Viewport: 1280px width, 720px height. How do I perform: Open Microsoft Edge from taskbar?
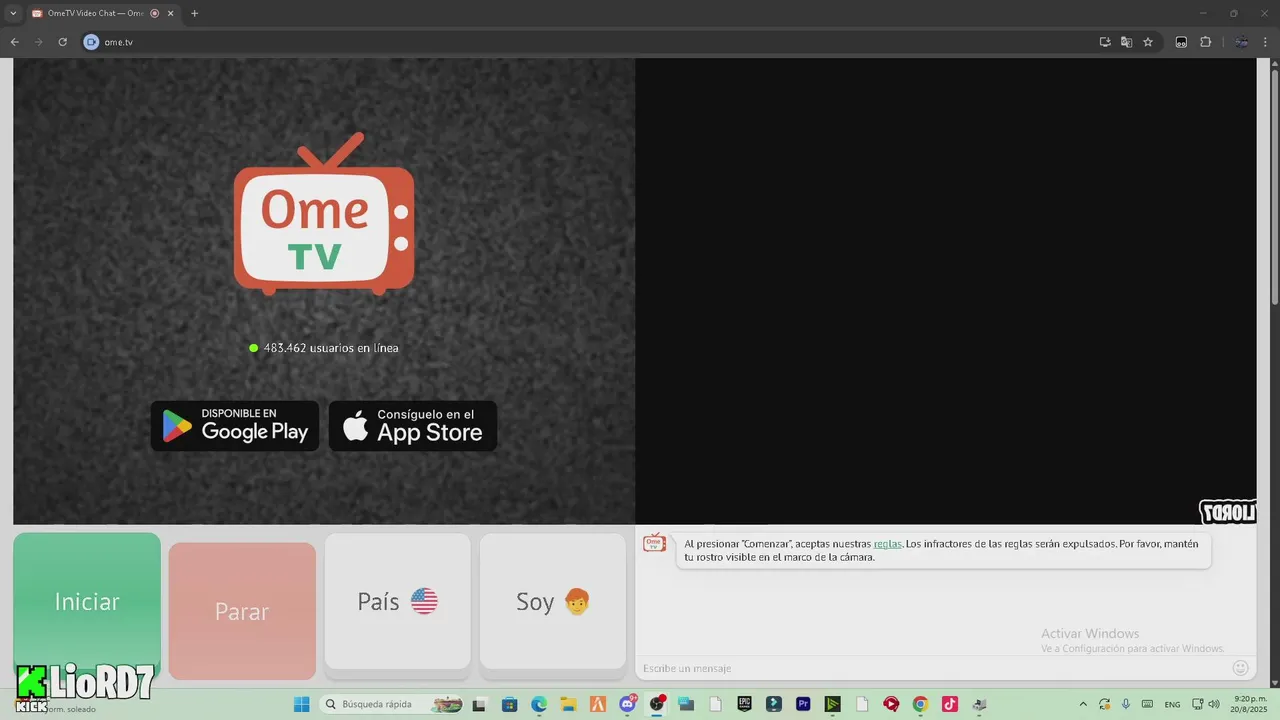[x=539, y=704]
